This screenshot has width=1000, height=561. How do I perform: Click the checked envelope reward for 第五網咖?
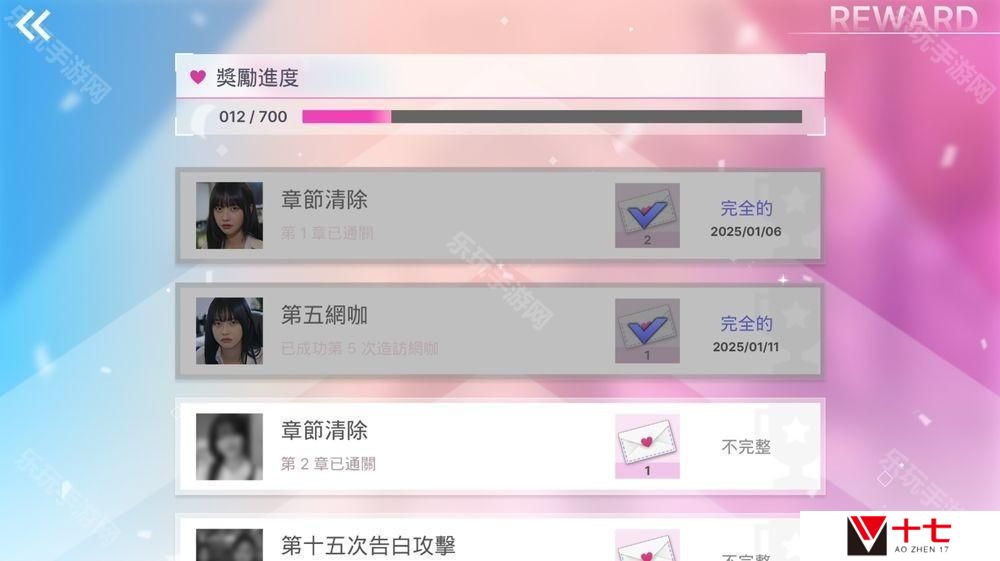647,331
